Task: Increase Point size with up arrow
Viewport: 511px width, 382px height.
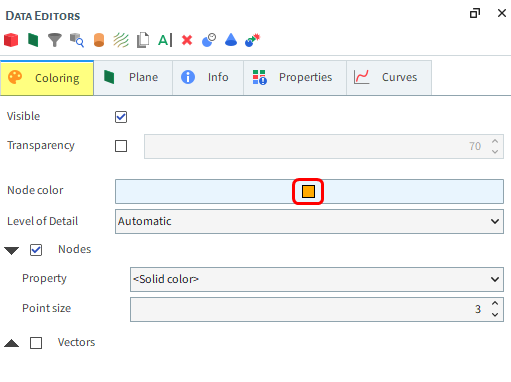Action: tap(495, 303)
